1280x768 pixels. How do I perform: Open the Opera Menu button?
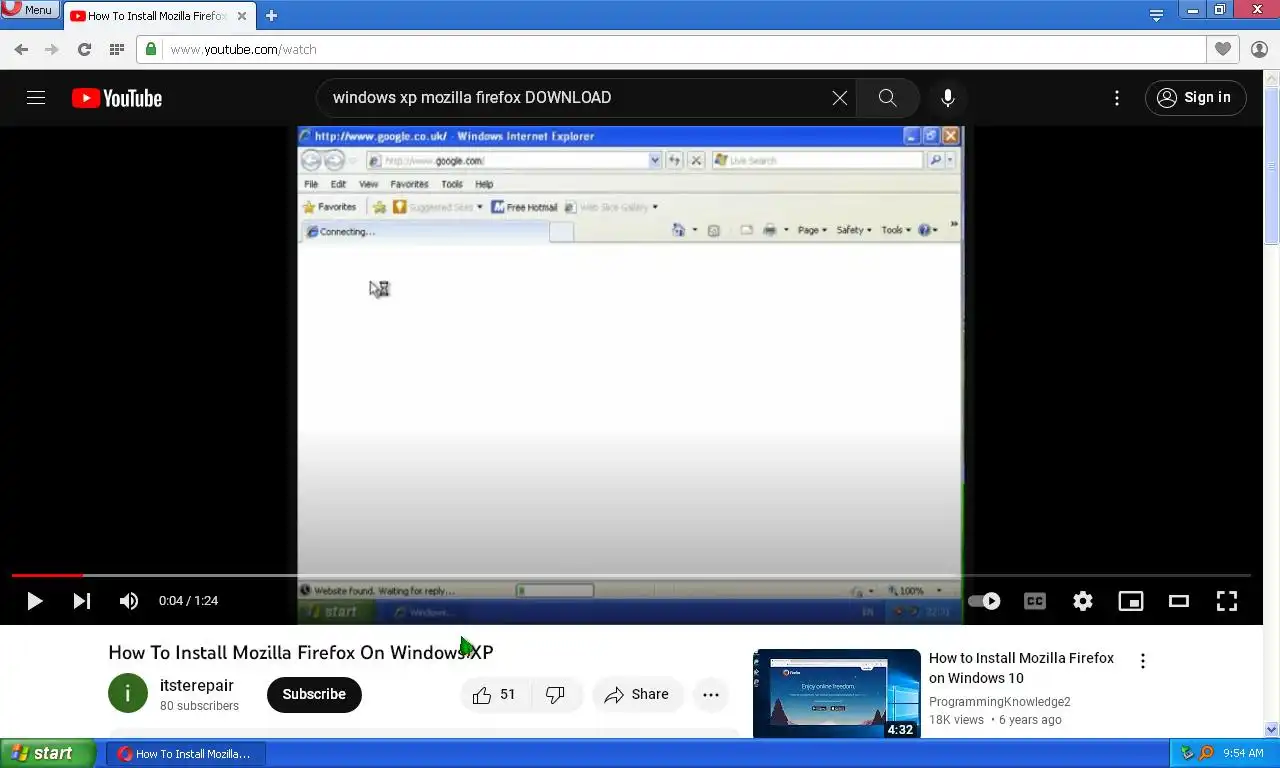[29, 10]
